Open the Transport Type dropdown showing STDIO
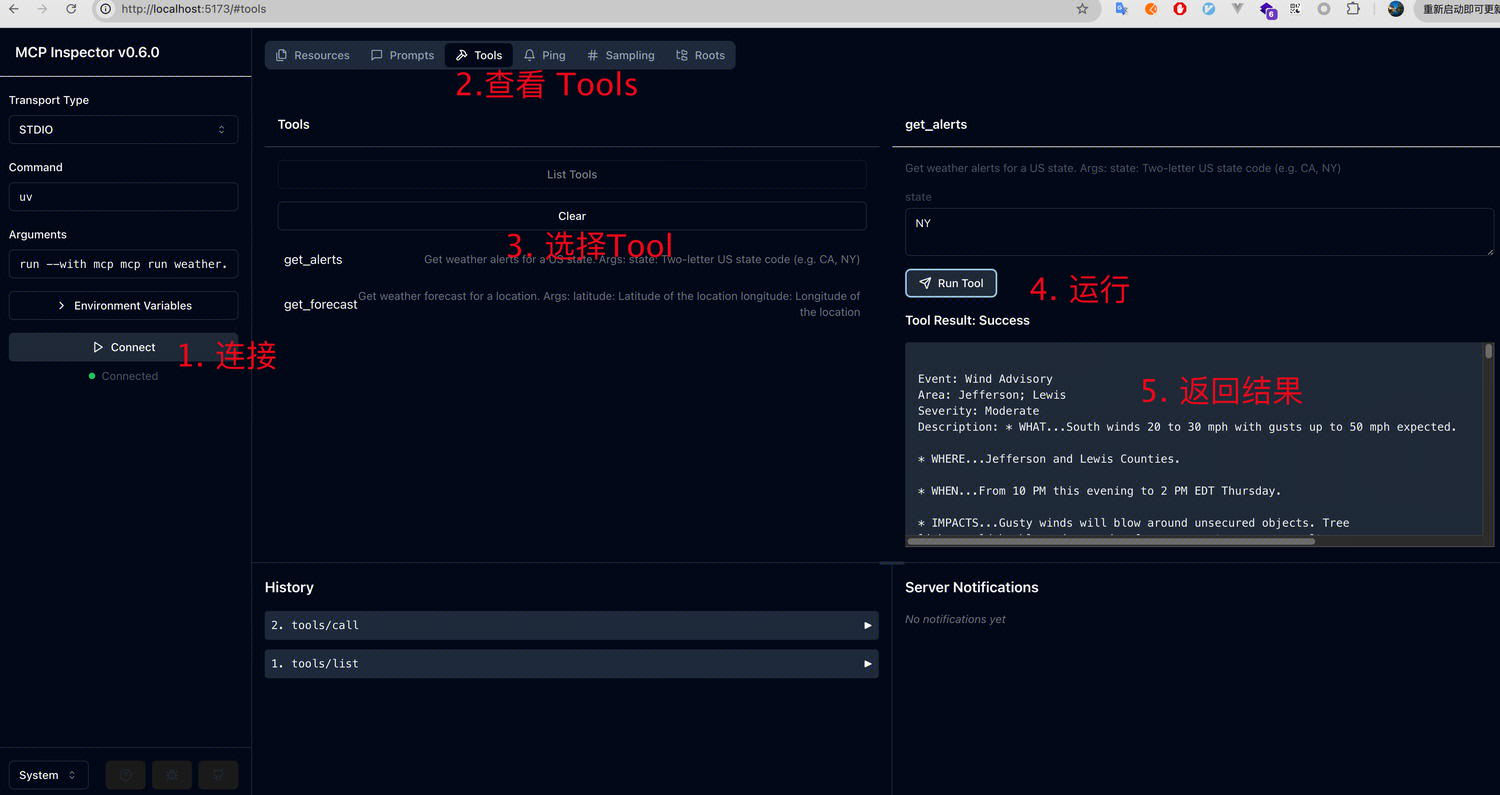 [122, 129]
